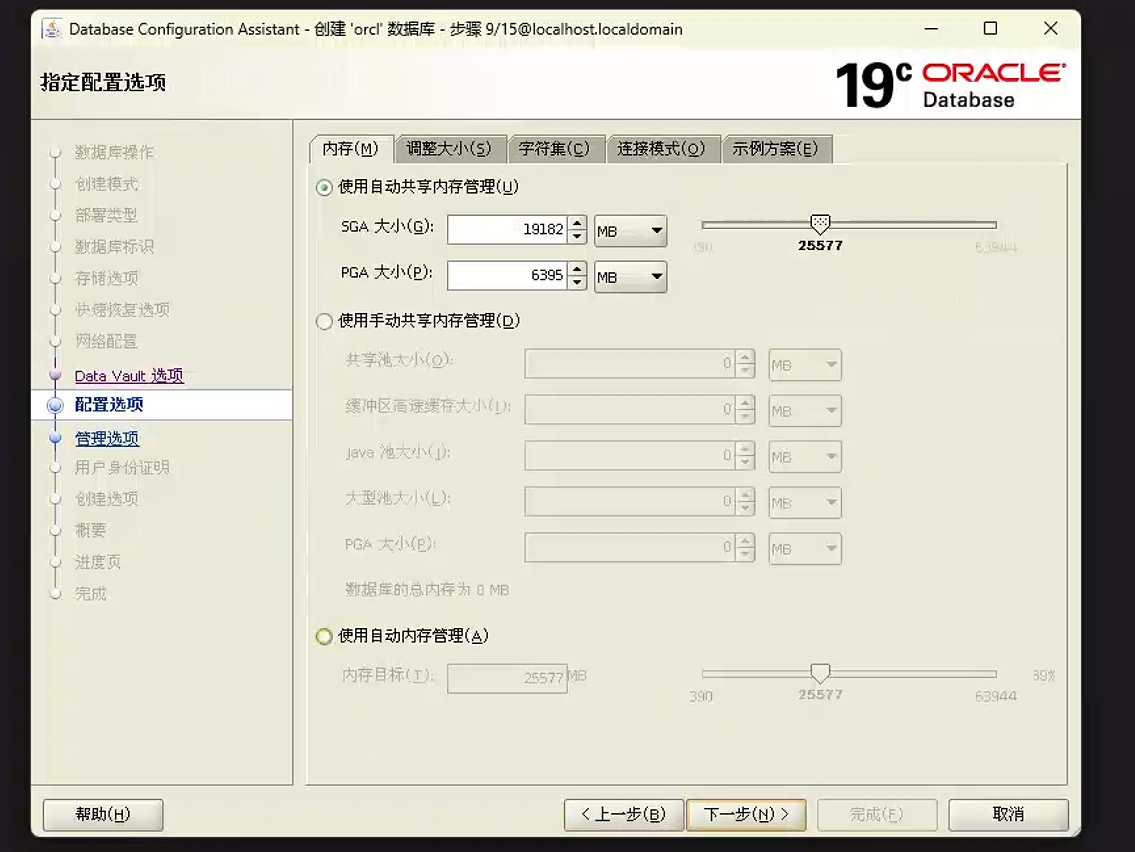The width and height of the screenshot is (1135, 852).
Task: Click the 创建选项 step in sidebar
Action: coord(106,499)
